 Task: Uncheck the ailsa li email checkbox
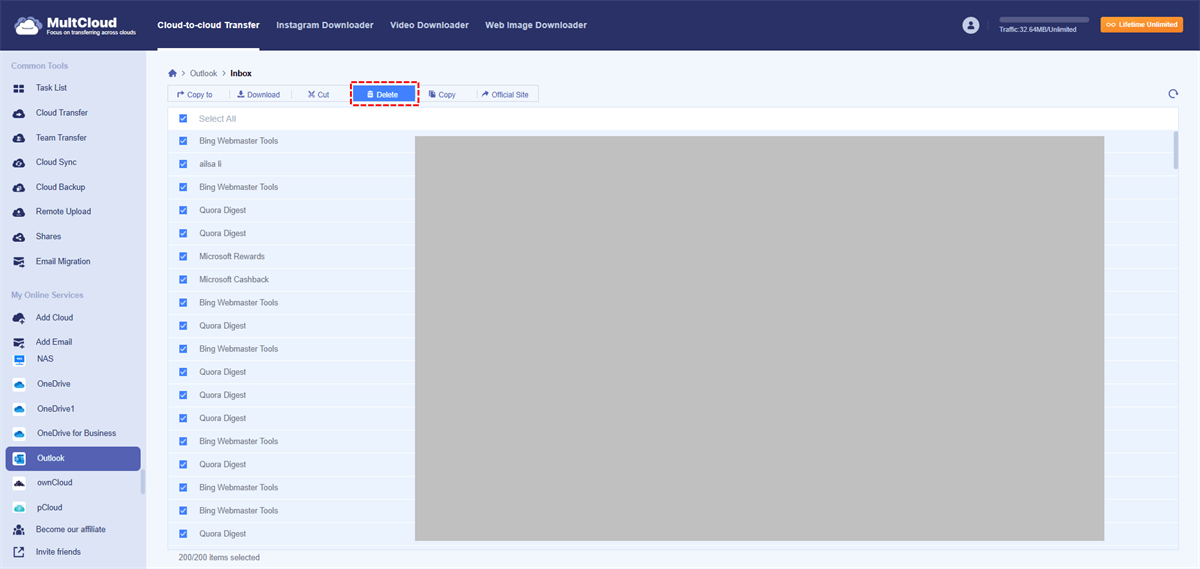183,164
